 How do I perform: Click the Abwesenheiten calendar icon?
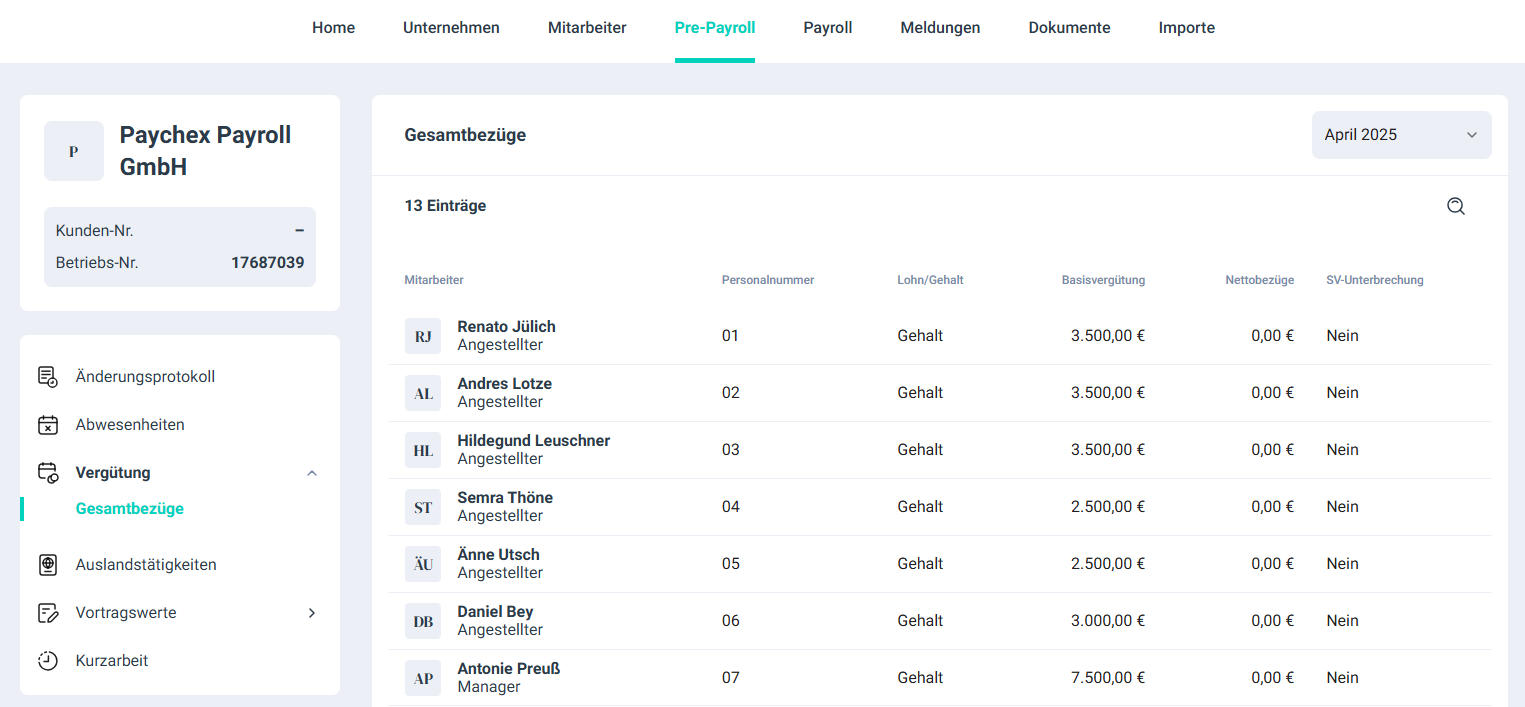[48, 425]
